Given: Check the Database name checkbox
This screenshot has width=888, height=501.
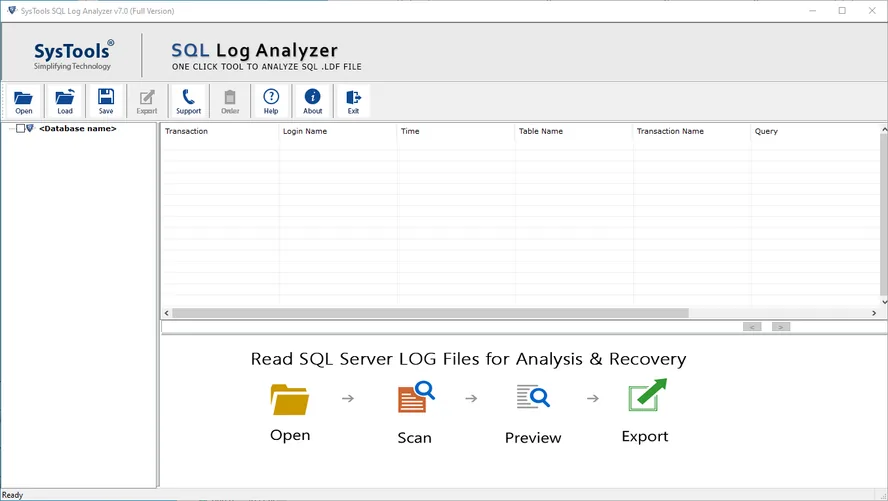Looking at the screenshot, I should point(20,129).
